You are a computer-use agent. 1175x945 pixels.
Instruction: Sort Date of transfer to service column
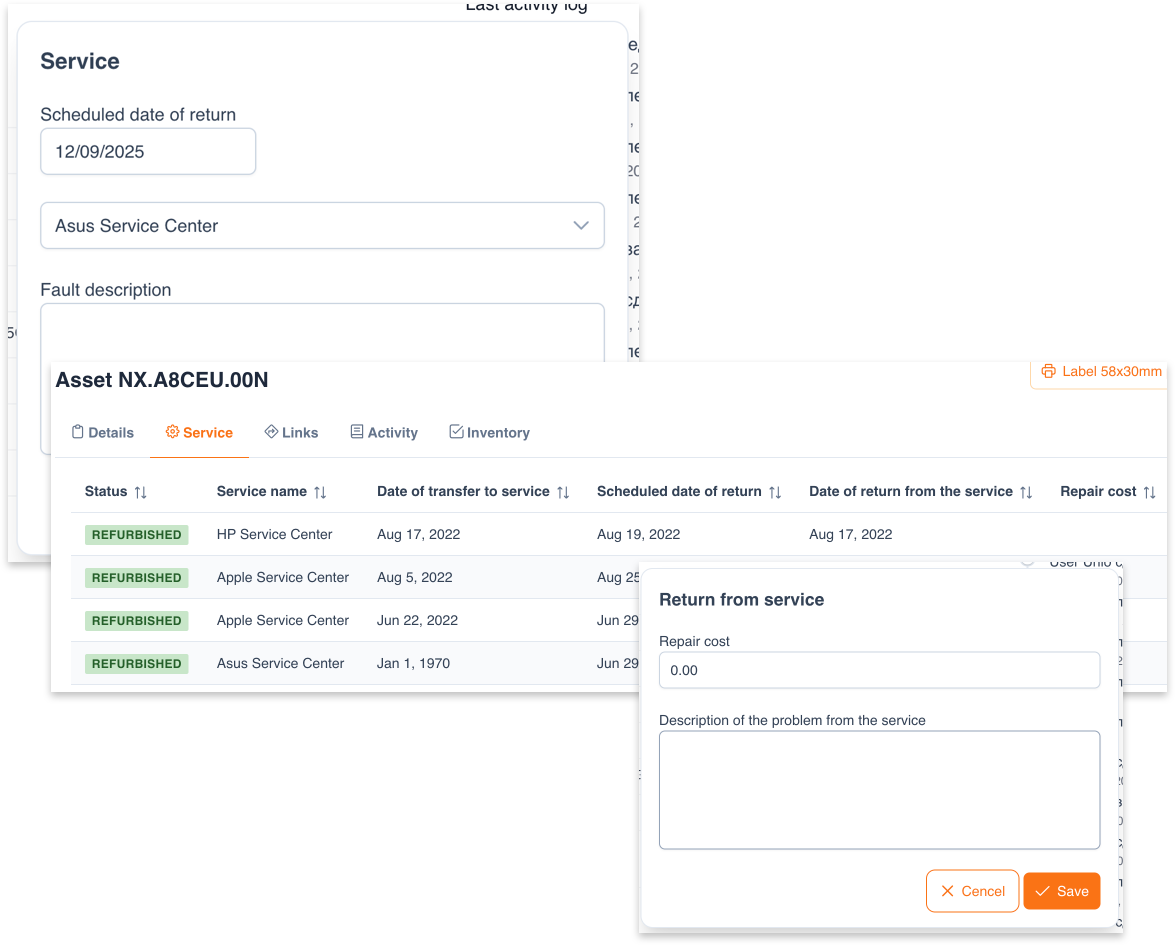point(563,492)
